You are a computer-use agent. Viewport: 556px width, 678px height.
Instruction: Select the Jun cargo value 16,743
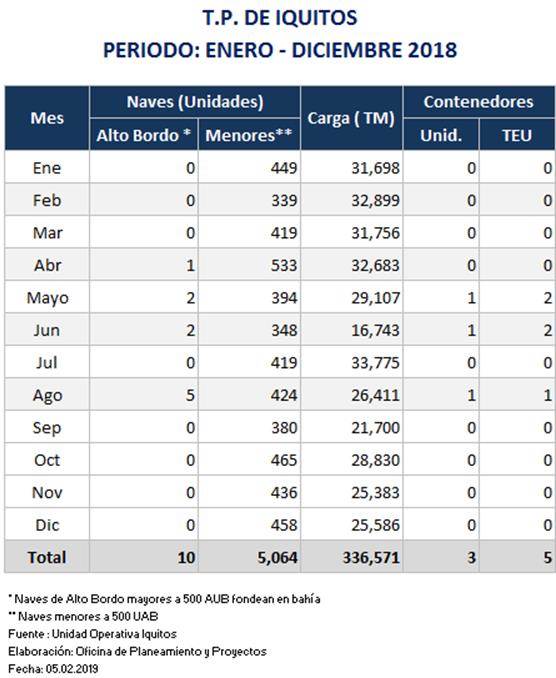[x=375, y=330]
